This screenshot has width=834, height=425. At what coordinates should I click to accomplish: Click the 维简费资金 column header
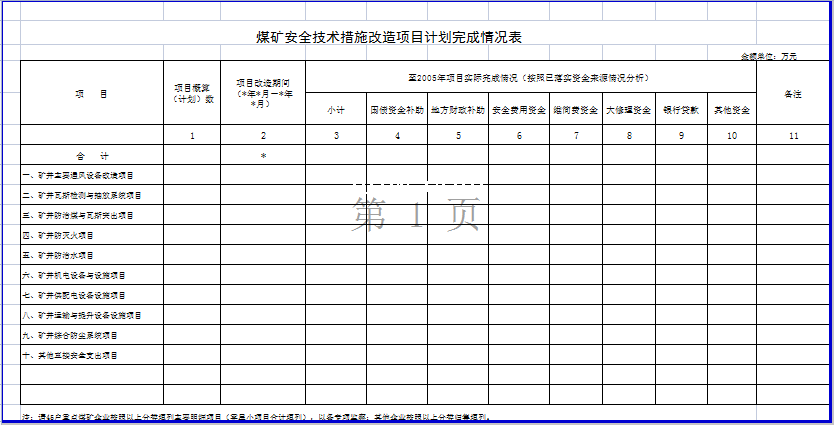click(x=575, y=109)
